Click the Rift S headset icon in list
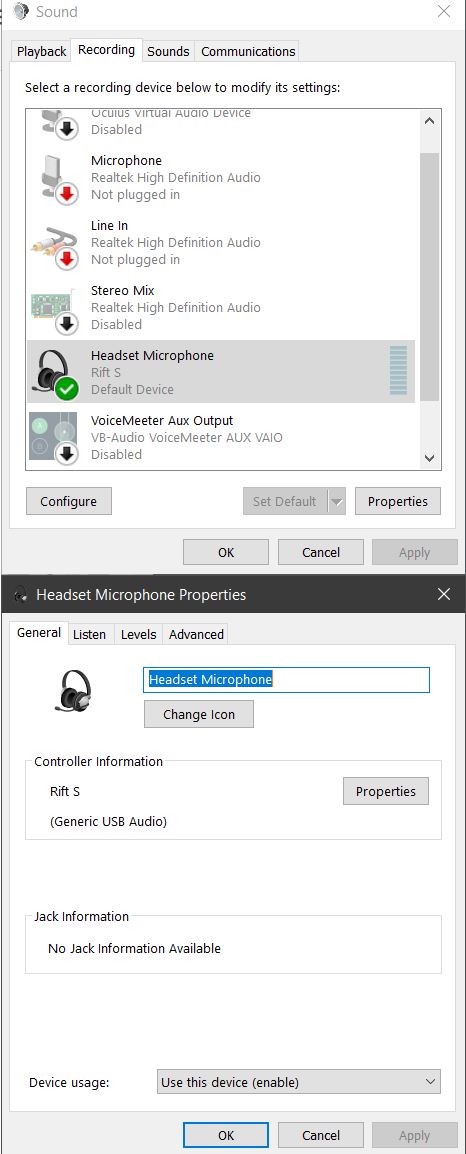This screenshot has width=466, height=1154. coord(55,373)
